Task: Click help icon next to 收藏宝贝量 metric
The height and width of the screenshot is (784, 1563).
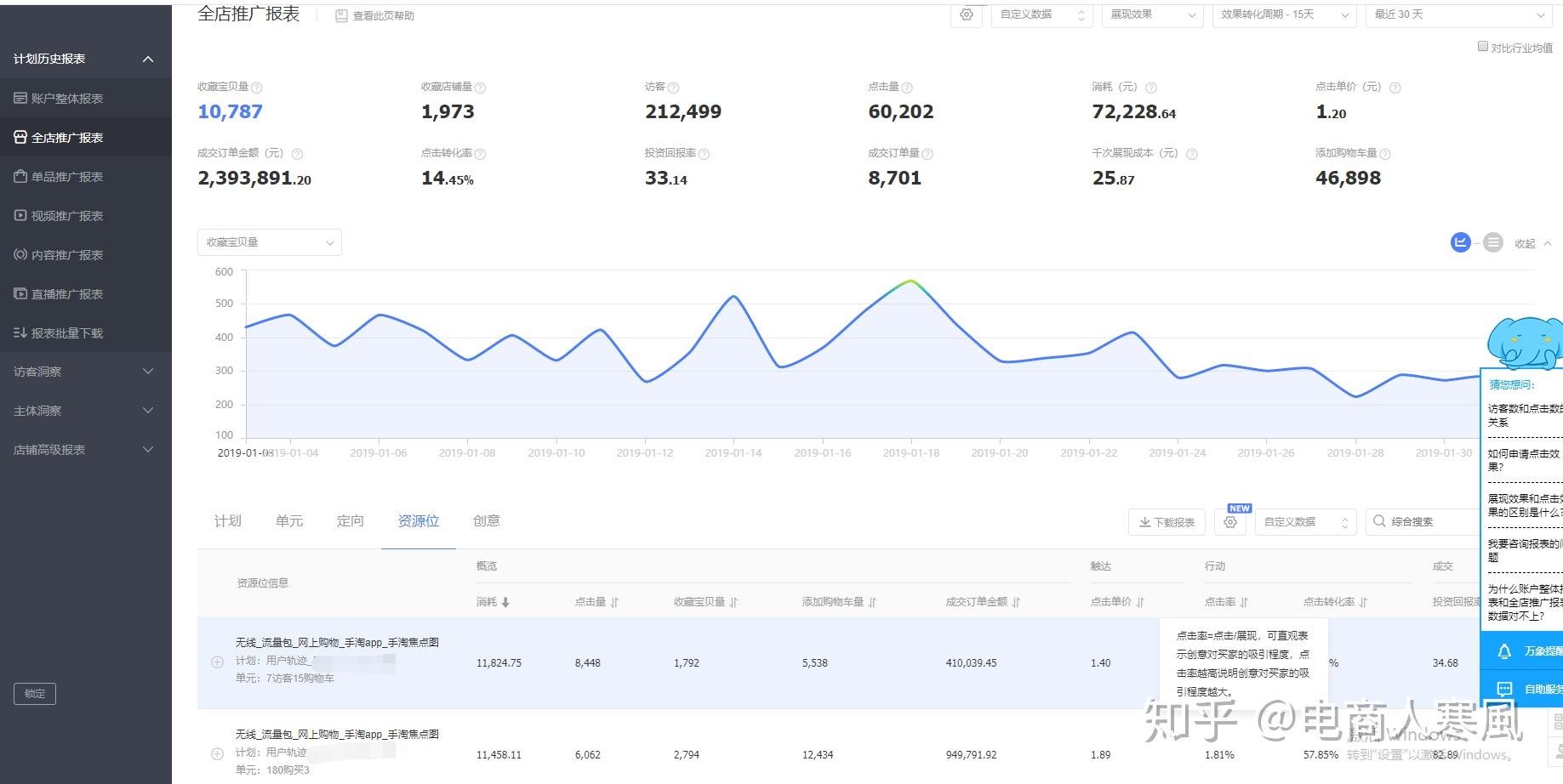Action: (x=257, y=88)
